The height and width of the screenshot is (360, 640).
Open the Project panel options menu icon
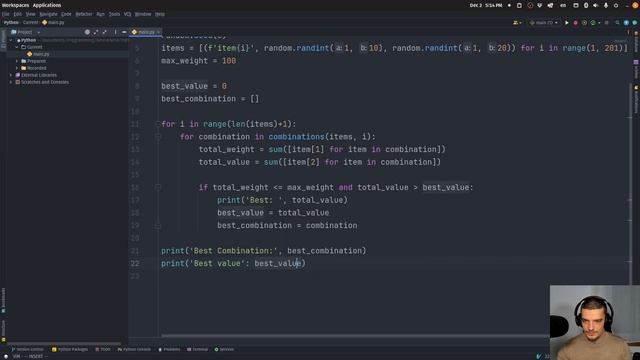point(116,32)
